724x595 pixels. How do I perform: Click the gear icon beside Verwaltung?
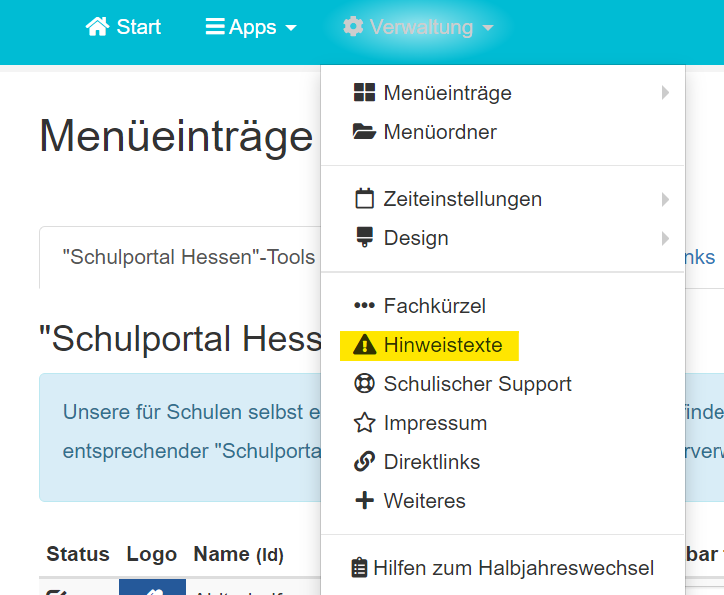click(x=353, y=27)
